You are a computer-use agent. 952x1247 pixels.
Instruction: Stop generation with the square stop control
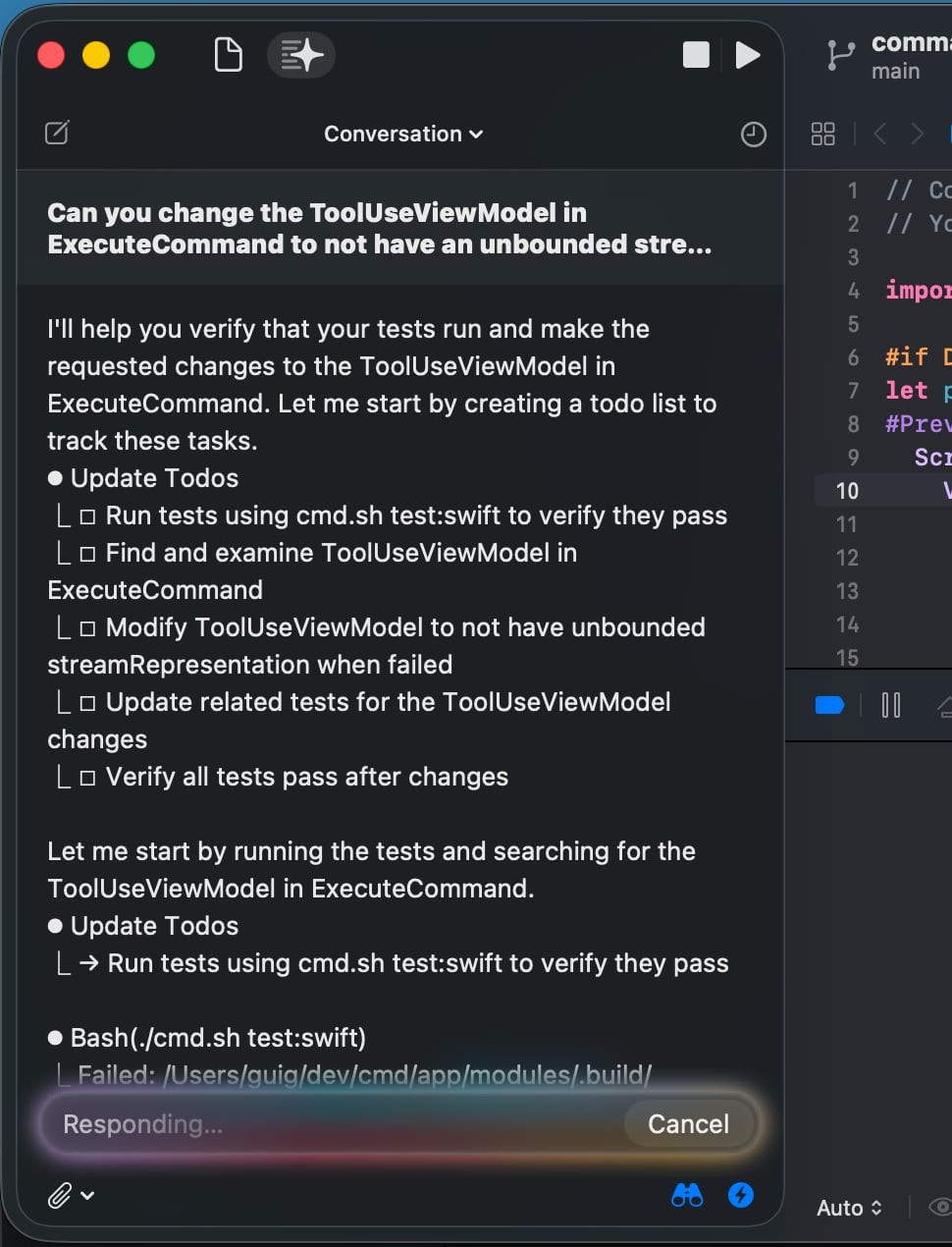696,55
